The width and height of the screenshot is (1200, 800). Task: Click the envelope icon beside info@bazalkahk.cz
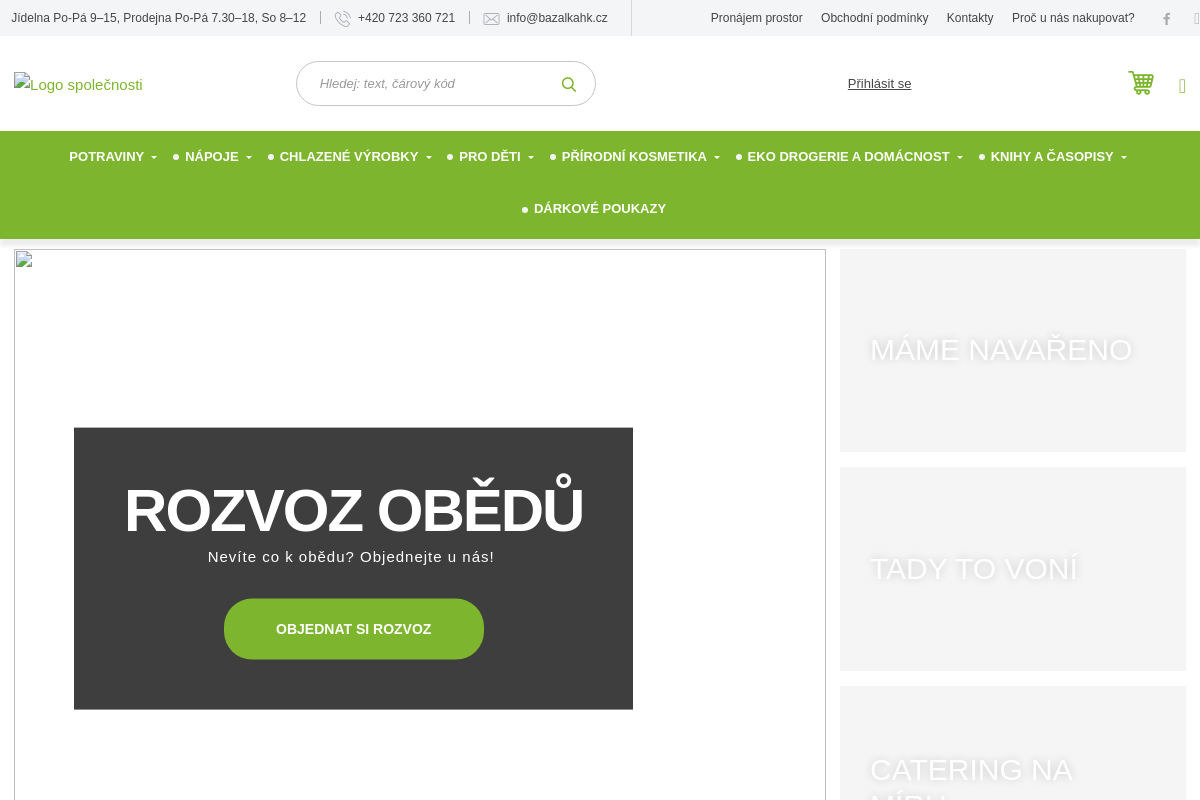pos(491,18)
